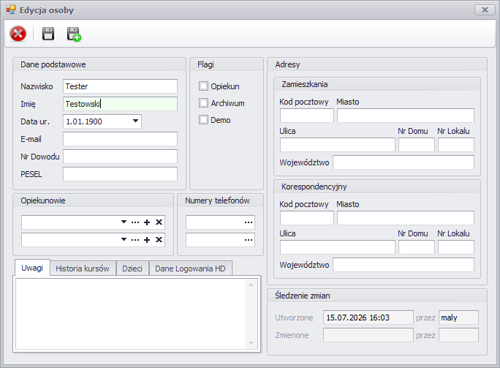
Task: Focus the Nr Dowodu input field
Action: click(120, 157)
